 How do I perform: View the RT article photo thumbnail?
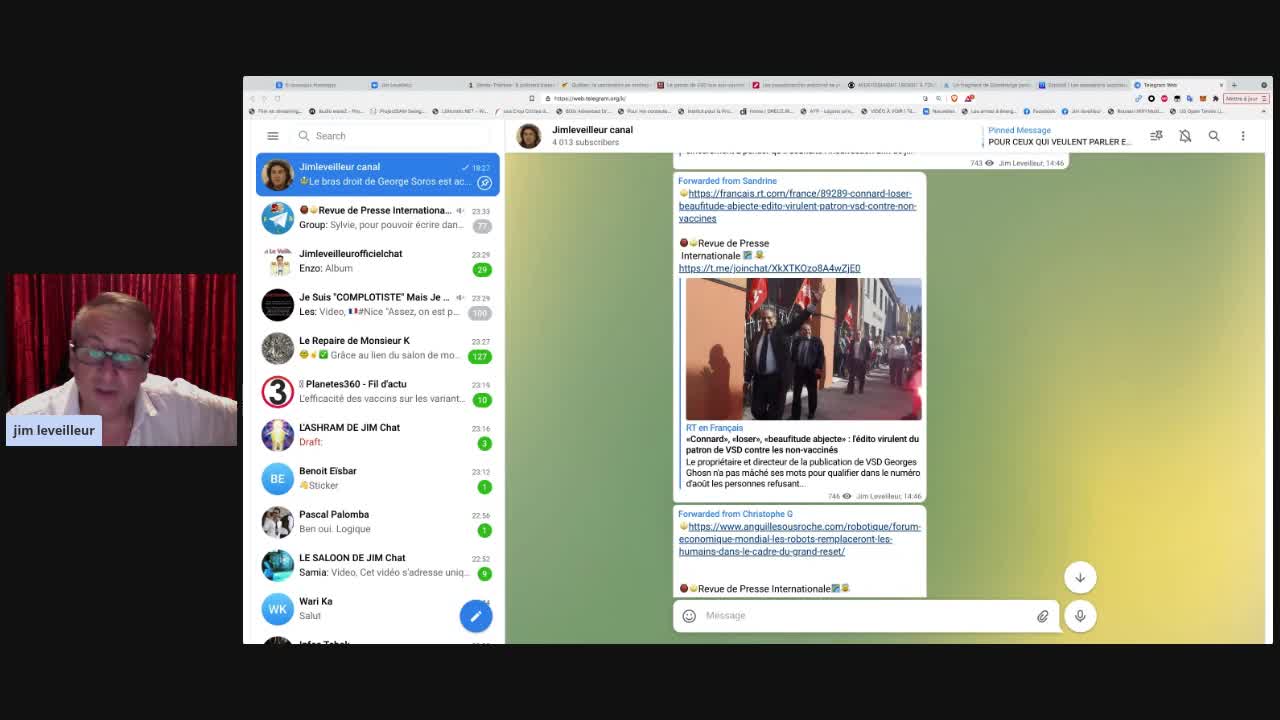coord(803,349)
